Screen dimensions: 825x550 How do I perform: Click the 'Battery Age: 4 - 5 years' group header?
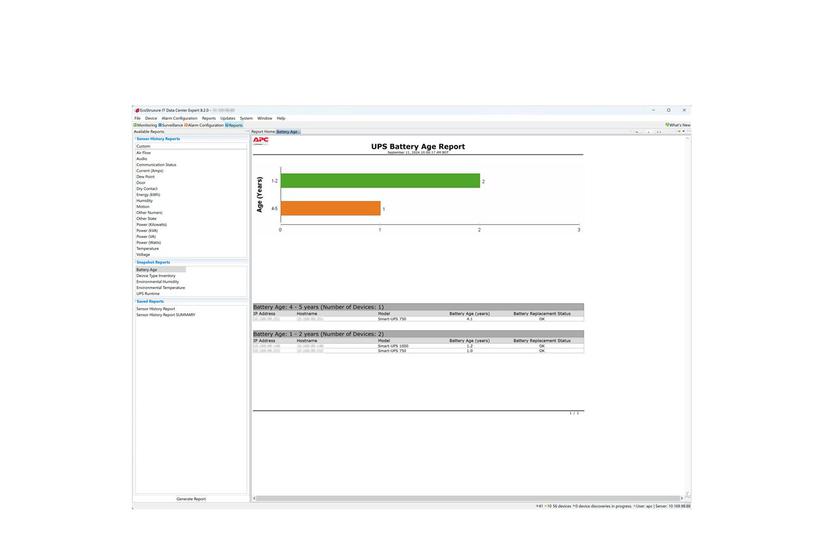[x=418, y=307]
